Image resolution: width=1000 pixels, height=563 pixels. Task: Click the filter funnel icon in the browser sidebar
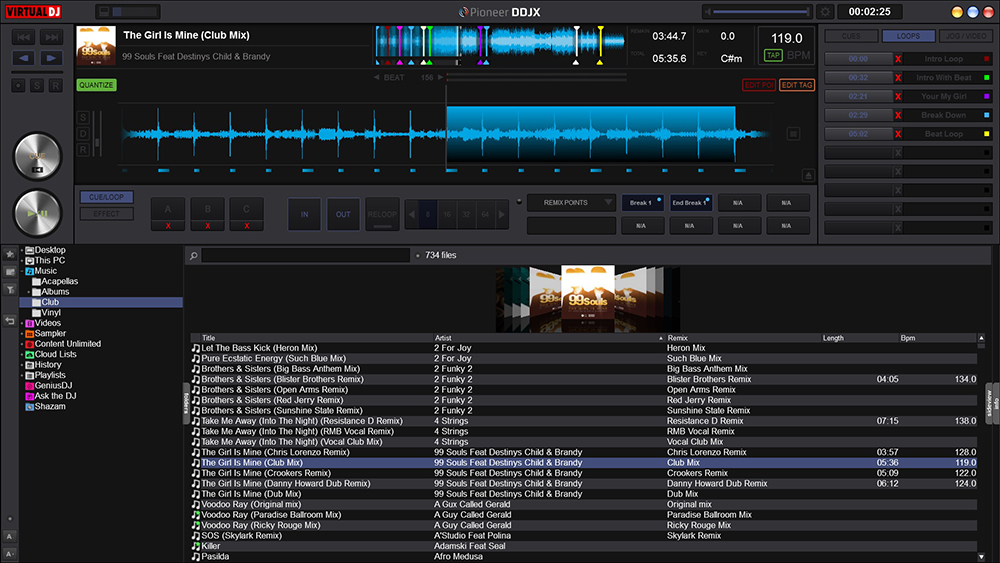(x=10, y=289)
